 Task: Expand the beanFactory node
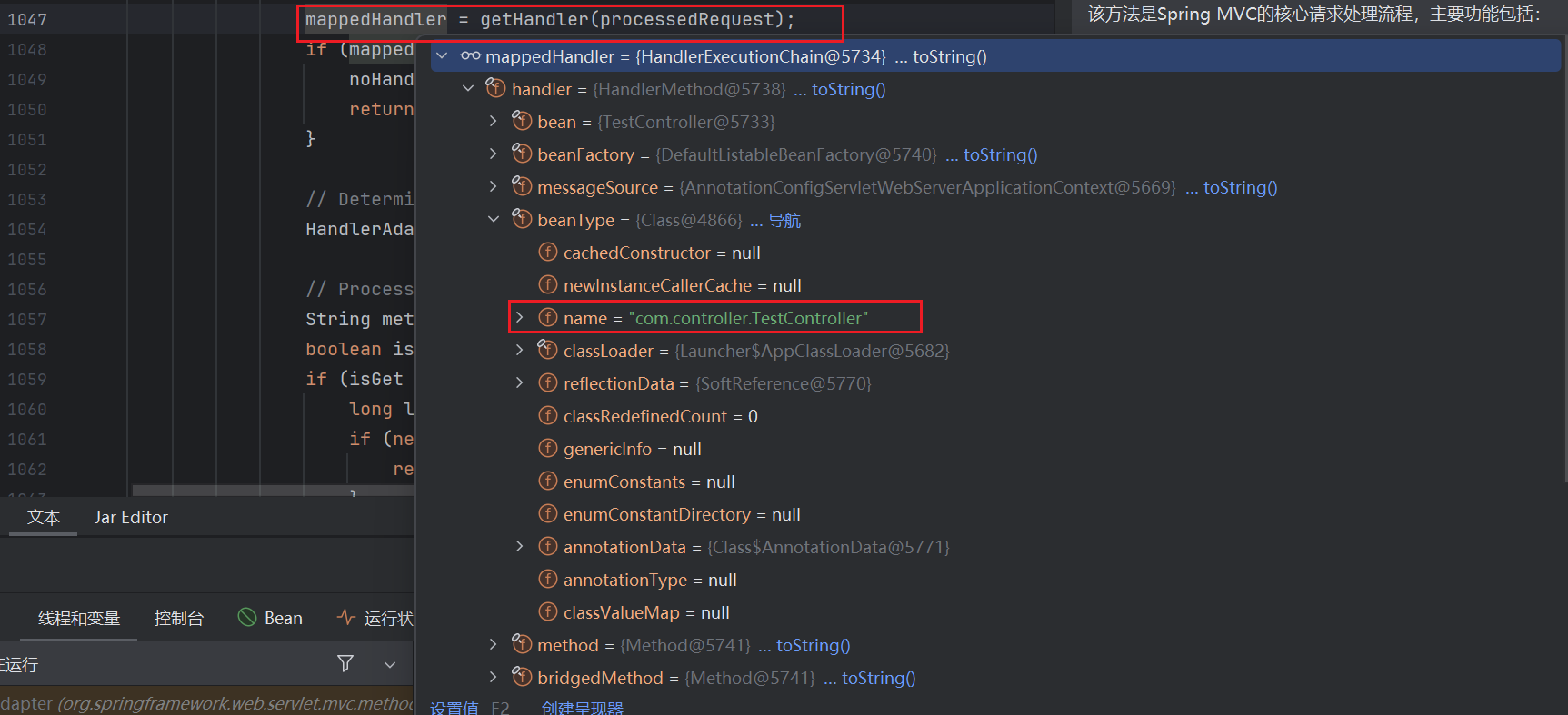pyautogui.click(x=494, y=154)
